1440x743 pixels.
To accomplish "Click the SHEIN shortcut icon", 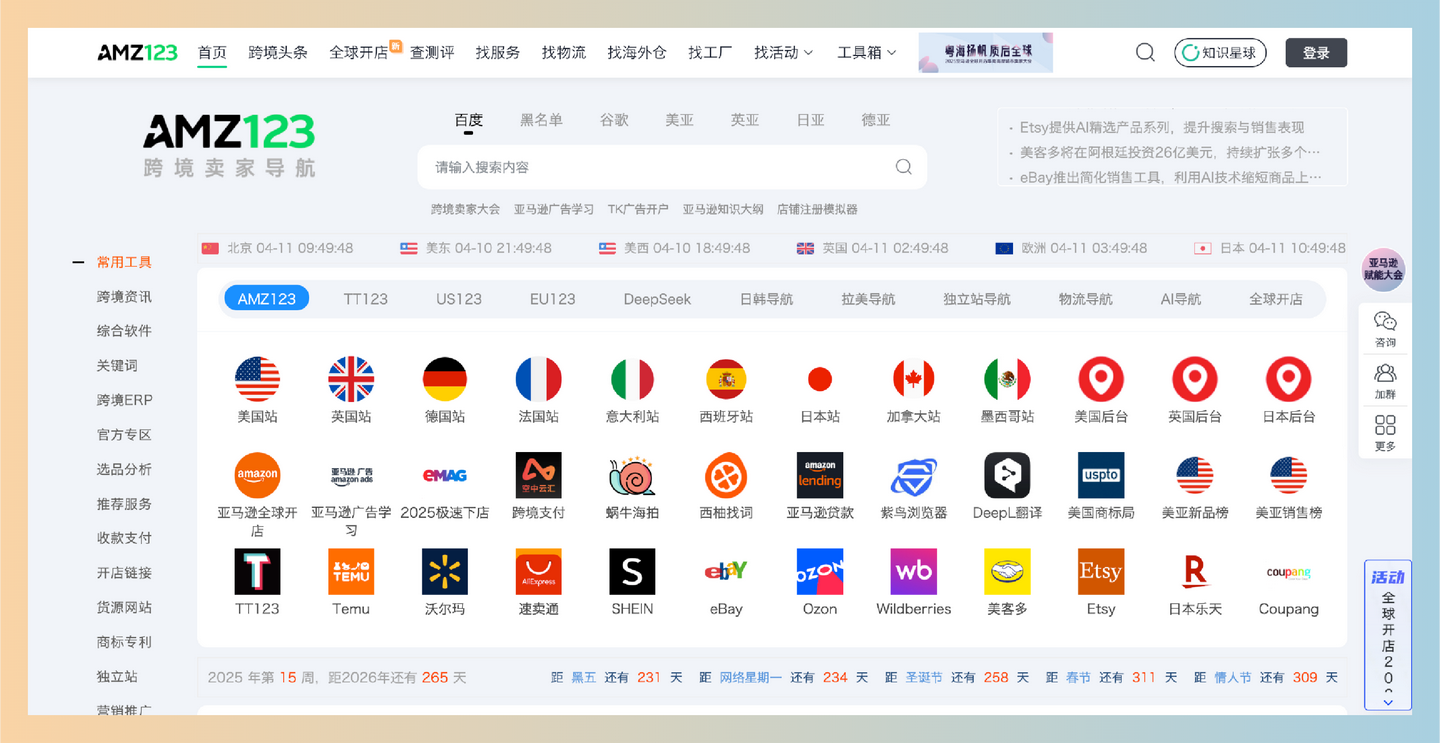I will pyautogui.click(x=632, y=572).
